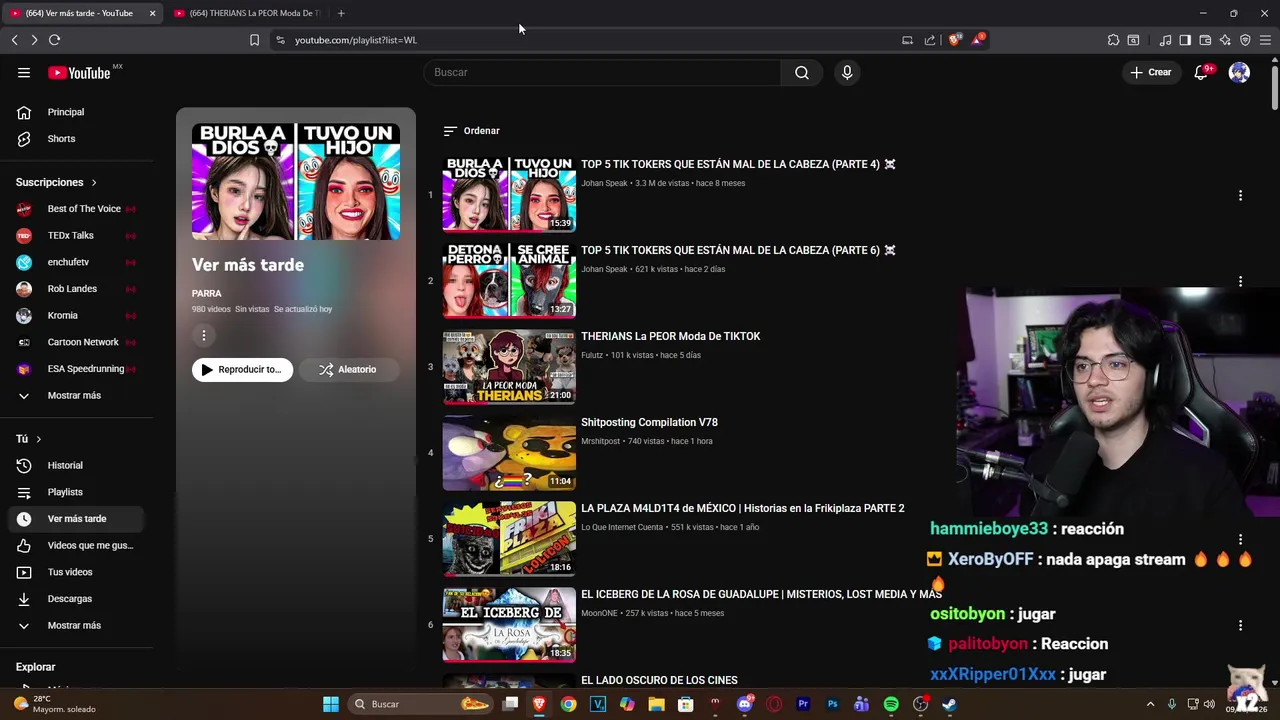
Task: Expand Mostrar más below Descargas
Action: (72, 625)
